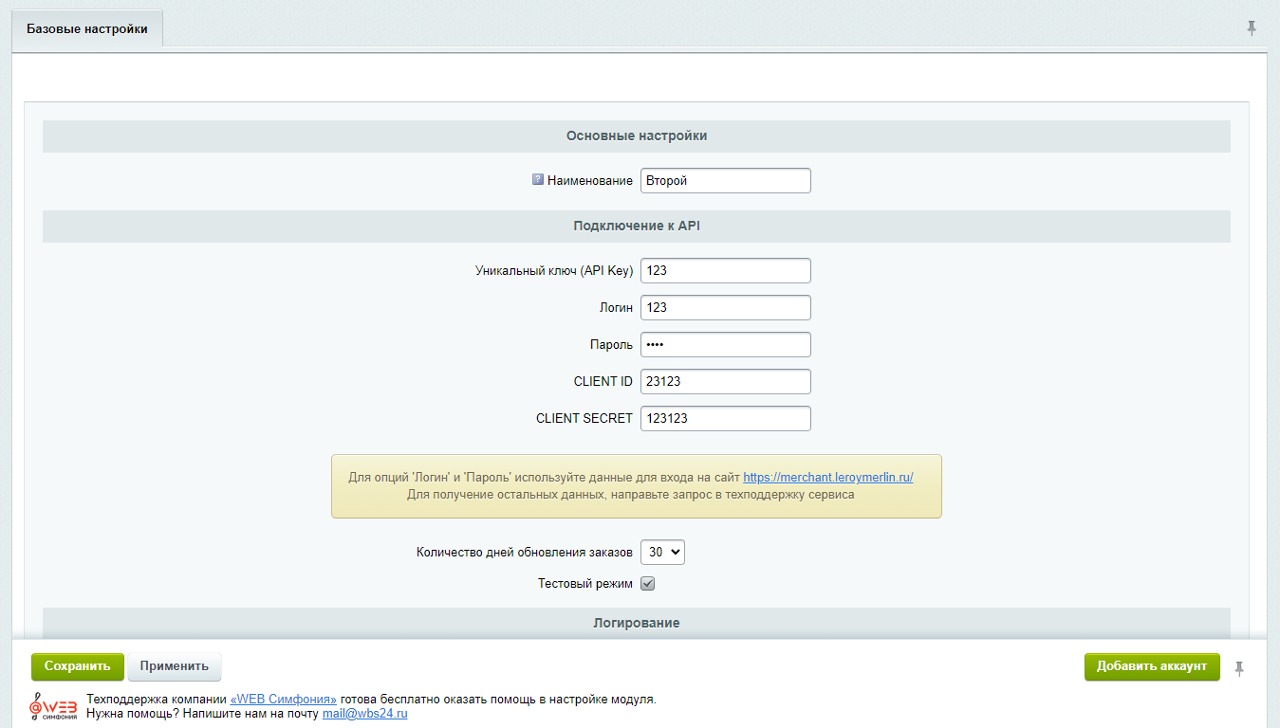Open the merchant.leroymerlin.ru link
The image size is (1280, 728).
click(x=828, y=478)
